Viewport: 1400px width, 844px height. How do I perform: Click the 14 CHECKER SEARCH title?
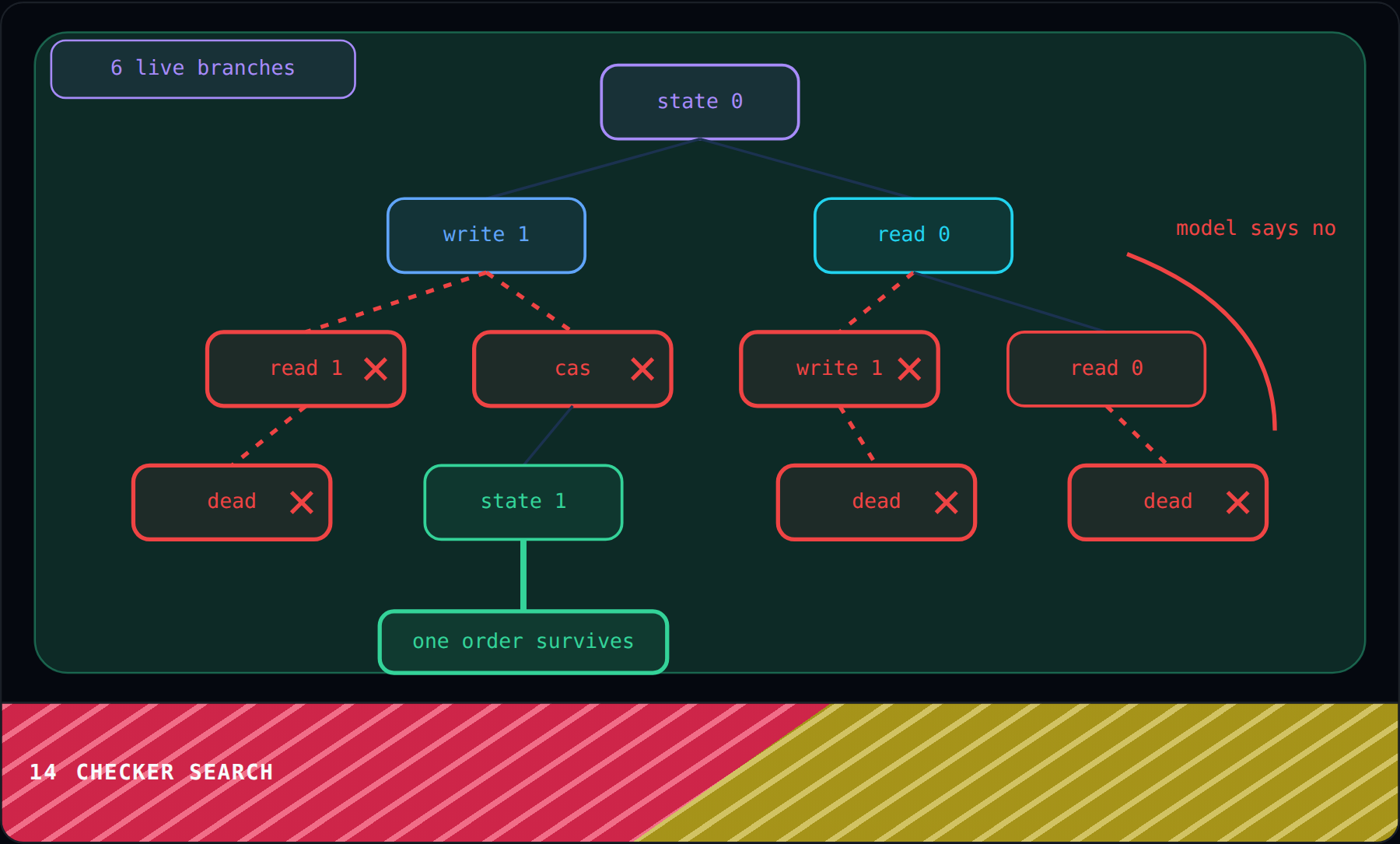(151, 772)
